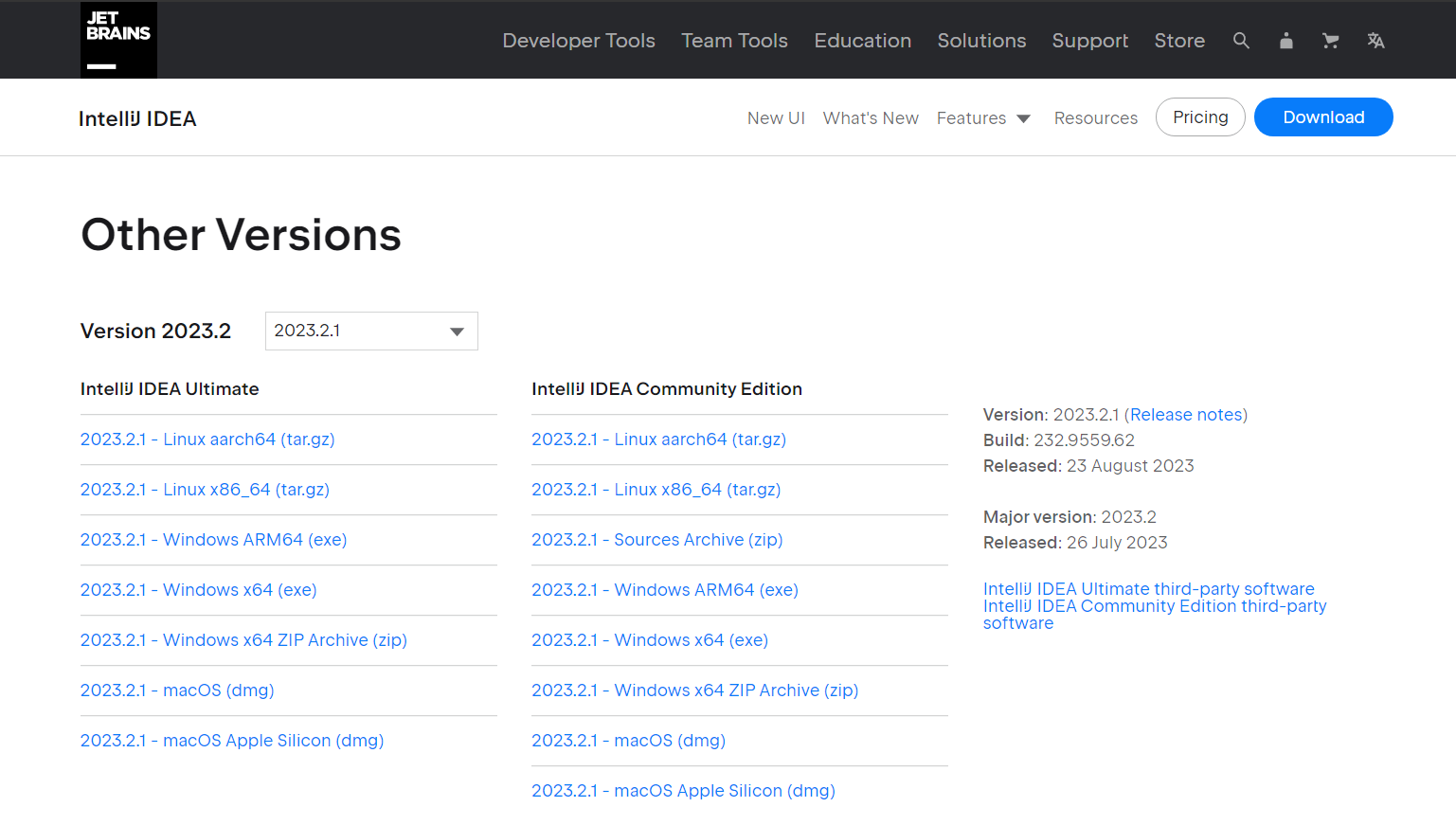Click the JetBrains logo
The height and width of the screenshot is (825, 1456).
click(x=118, y=40)
